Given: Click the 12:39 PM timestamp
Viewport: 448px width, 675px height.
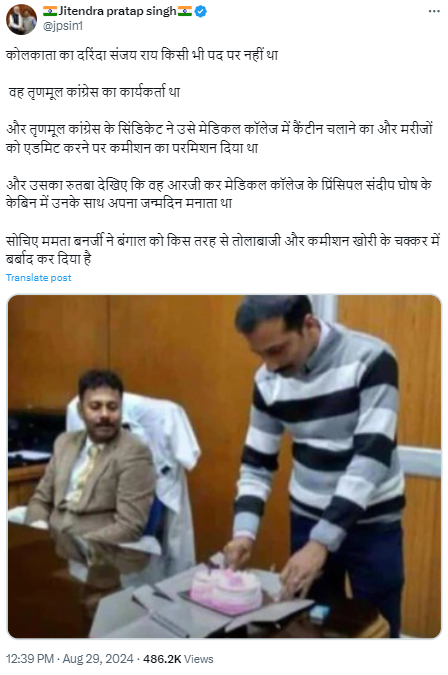Looking at the screenshot, I should [30, 659].
